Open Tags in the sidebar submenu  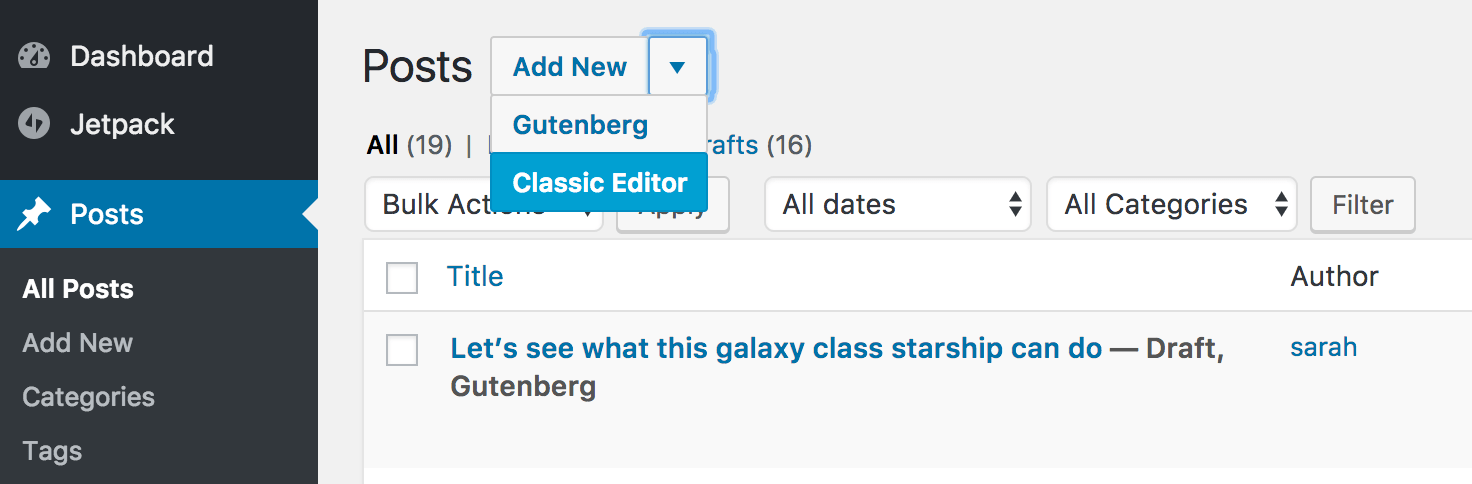(x=52, y=451)
